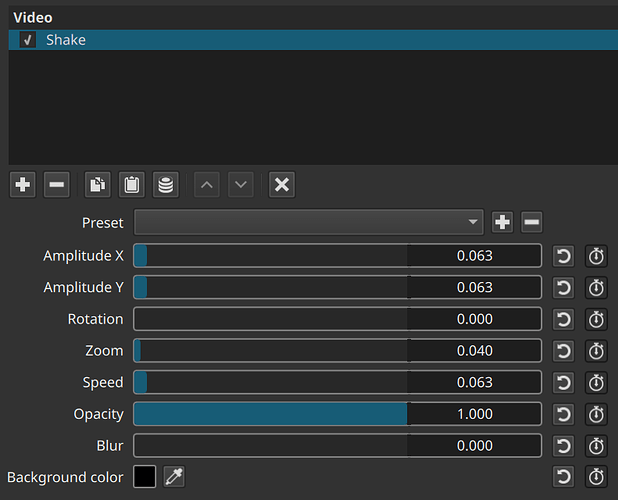Open the black Background color swatch
618x500 pixels.
[x=145, y=477]
